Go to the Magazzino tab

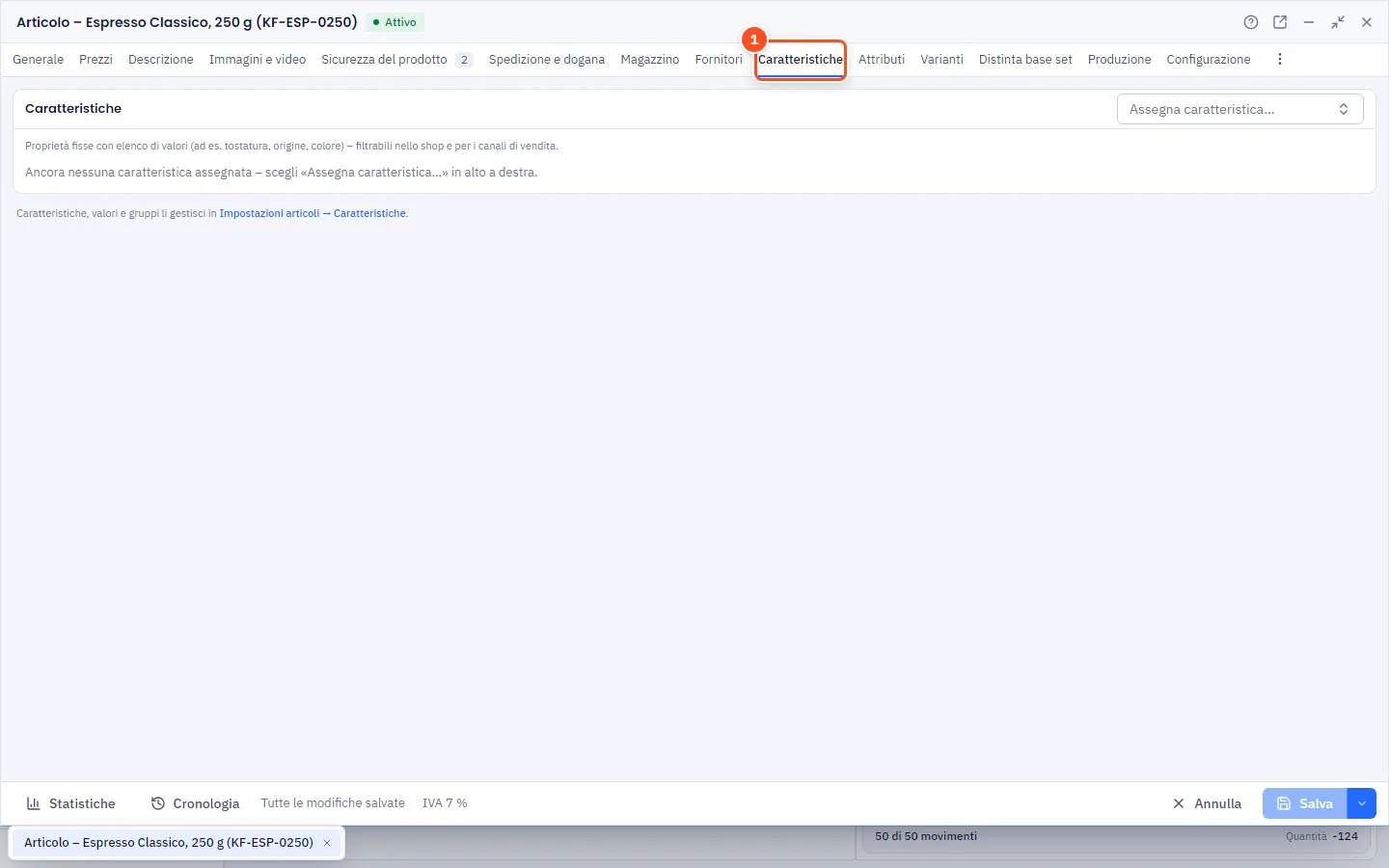(650, 59)
